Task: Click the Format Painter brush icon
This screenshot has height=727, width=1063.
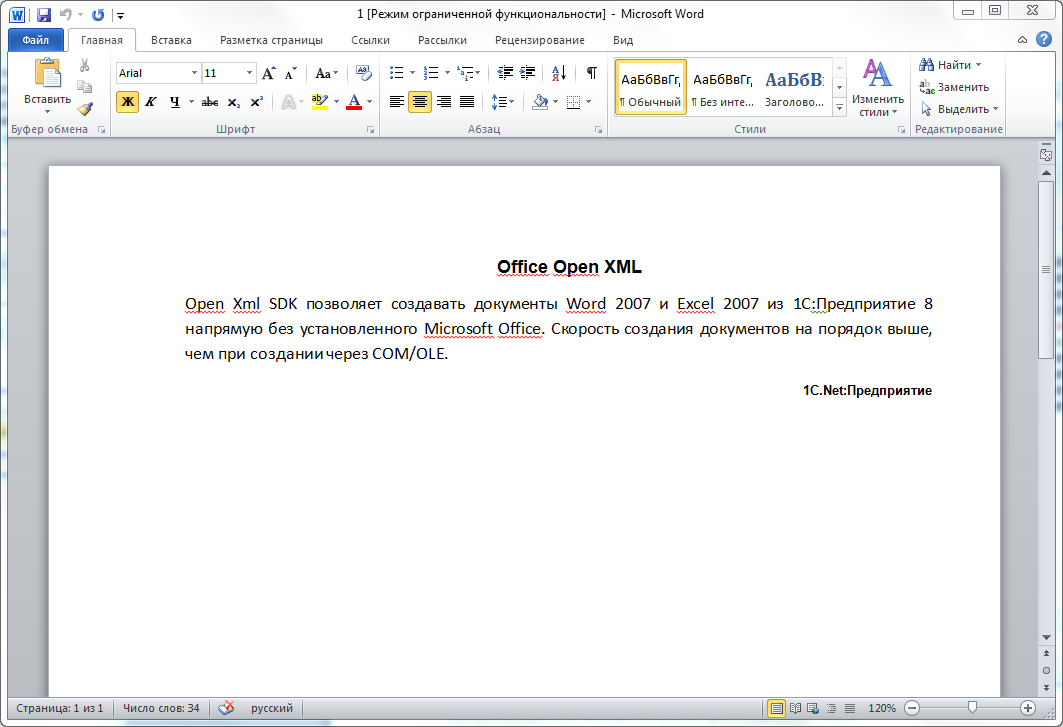Action: (x=85, y=109)
